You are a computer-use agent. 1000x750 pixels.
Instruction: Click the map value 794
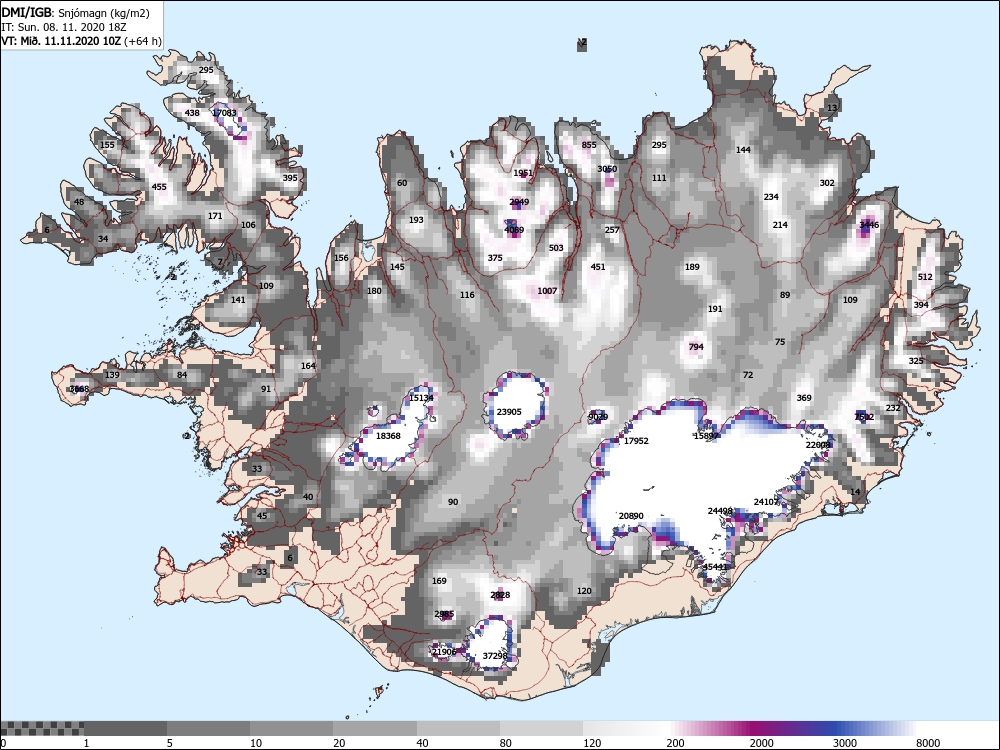(x=696, y=347)
